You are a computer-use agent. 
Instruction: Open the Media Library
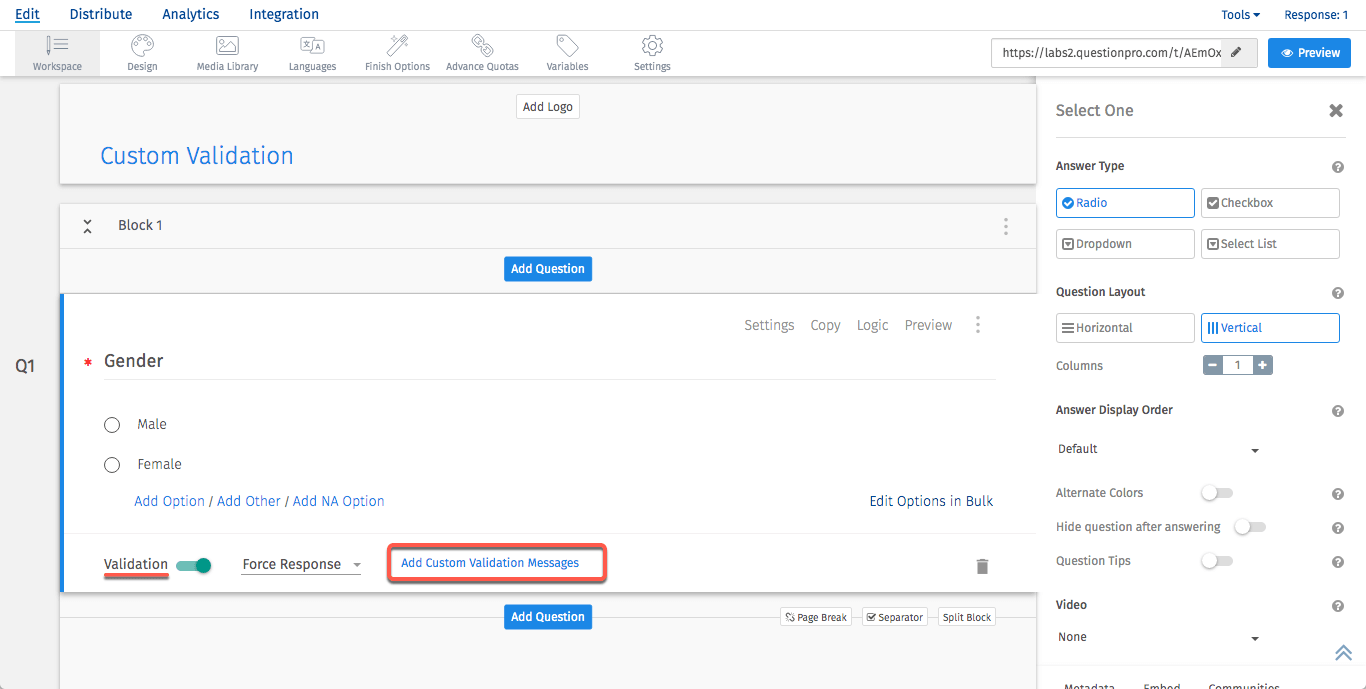point(227,53)
